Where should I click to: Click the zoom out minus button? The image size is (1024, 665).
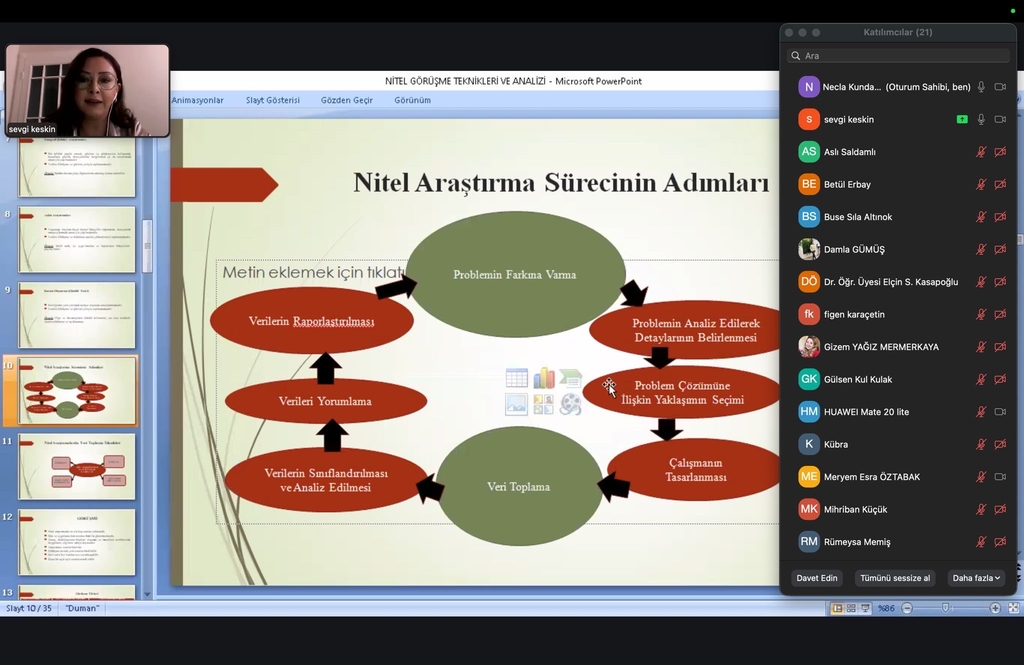click(907, 608)
